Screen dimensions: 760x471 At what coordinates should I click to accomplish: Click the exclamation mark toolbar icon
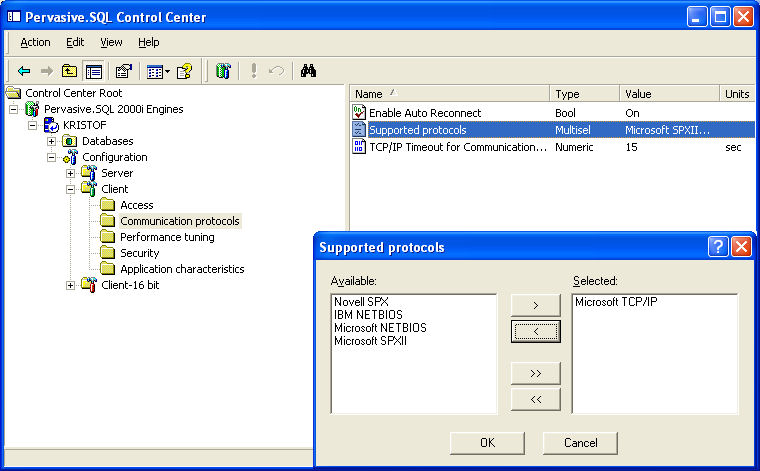click(x=253, y=71)
